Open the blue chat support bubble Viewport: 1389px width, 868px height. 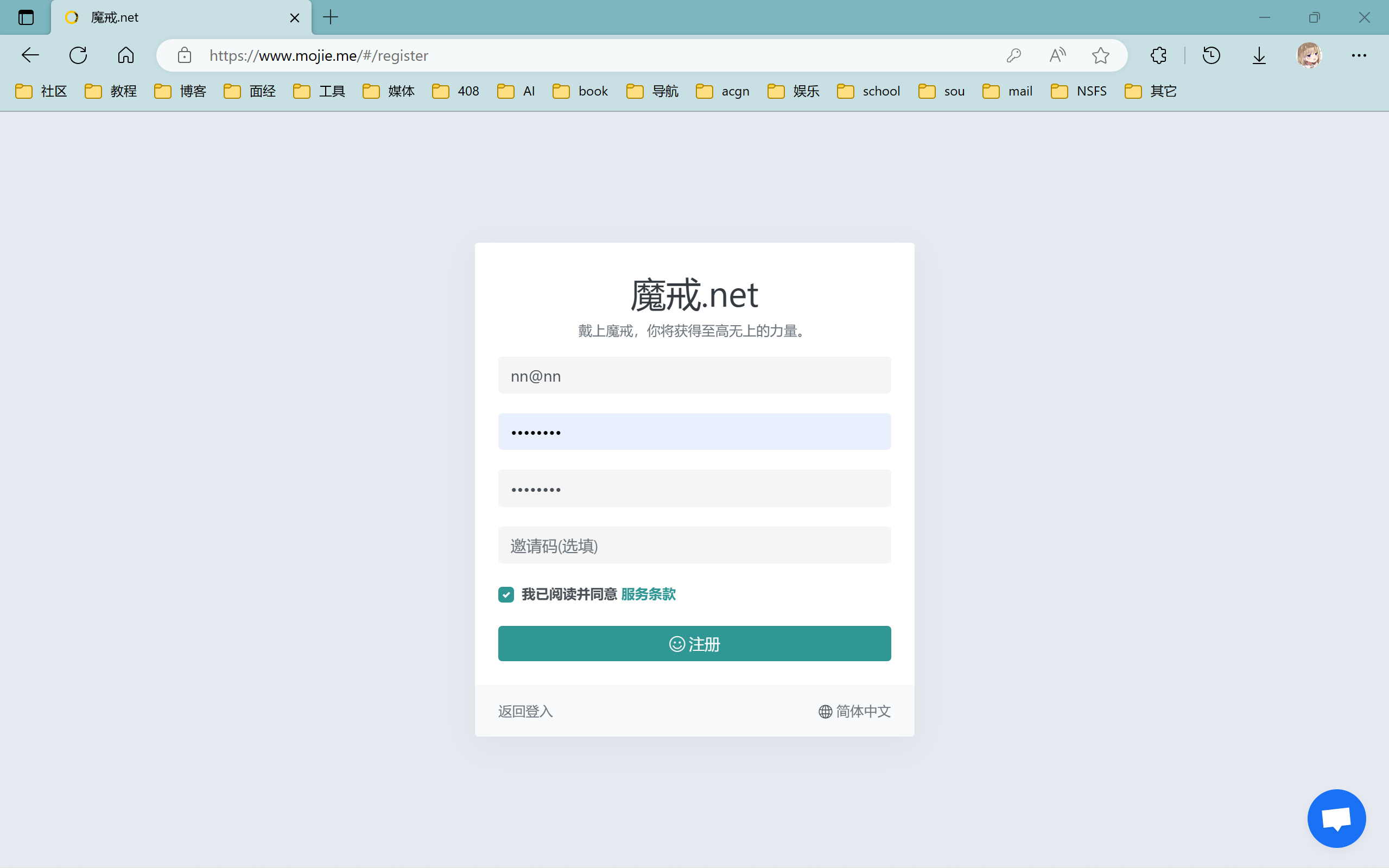(1336, 818)
